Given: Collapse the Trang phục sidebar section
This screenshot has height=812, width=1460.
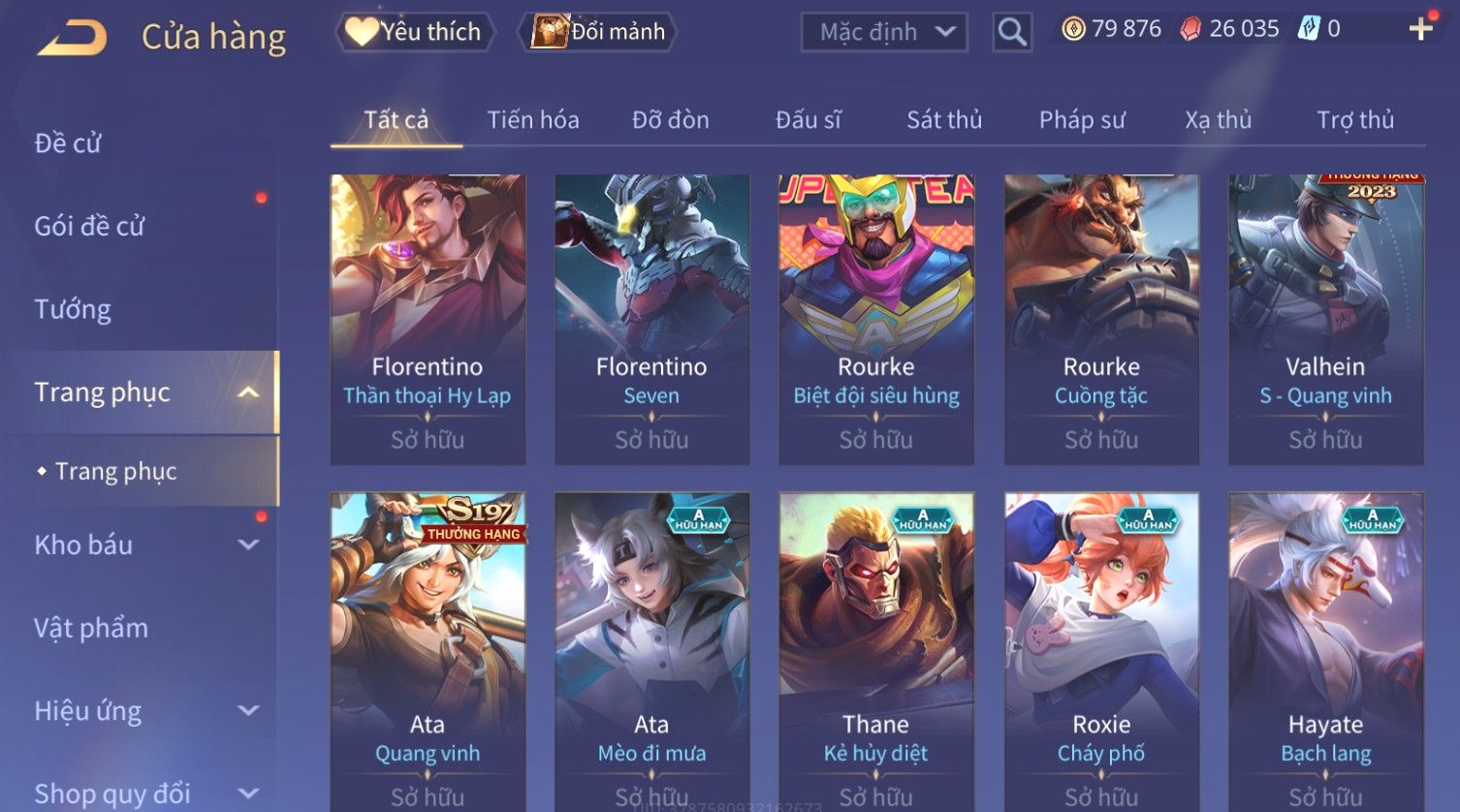Looking at the screenshot, I should (248, 392).
